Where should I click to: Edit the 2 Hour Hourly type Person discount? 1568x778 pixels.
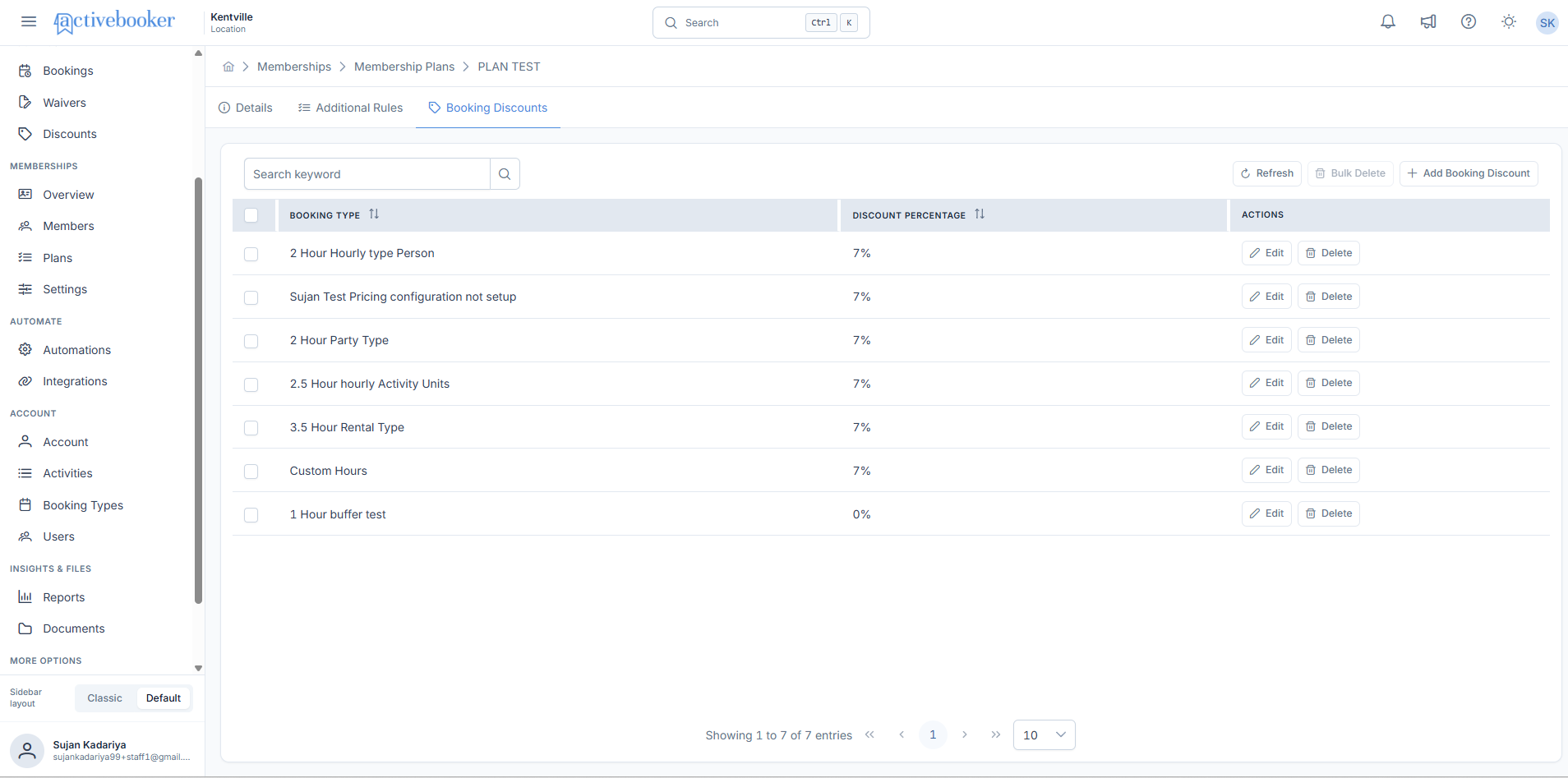point(1266,253)
